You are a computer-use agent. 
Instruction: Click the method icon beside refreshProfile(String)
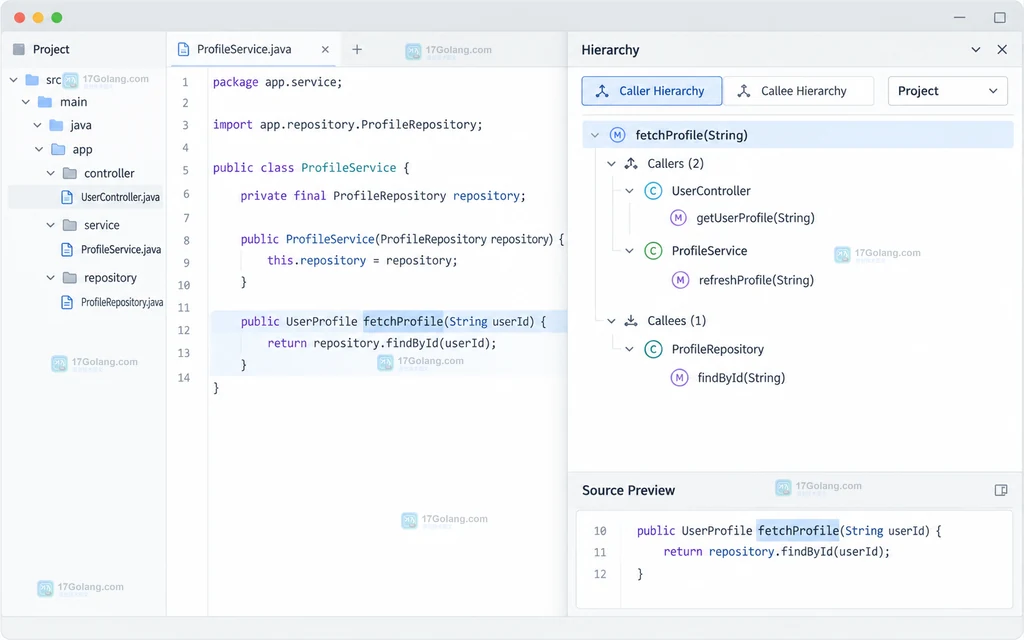[680, 280]
